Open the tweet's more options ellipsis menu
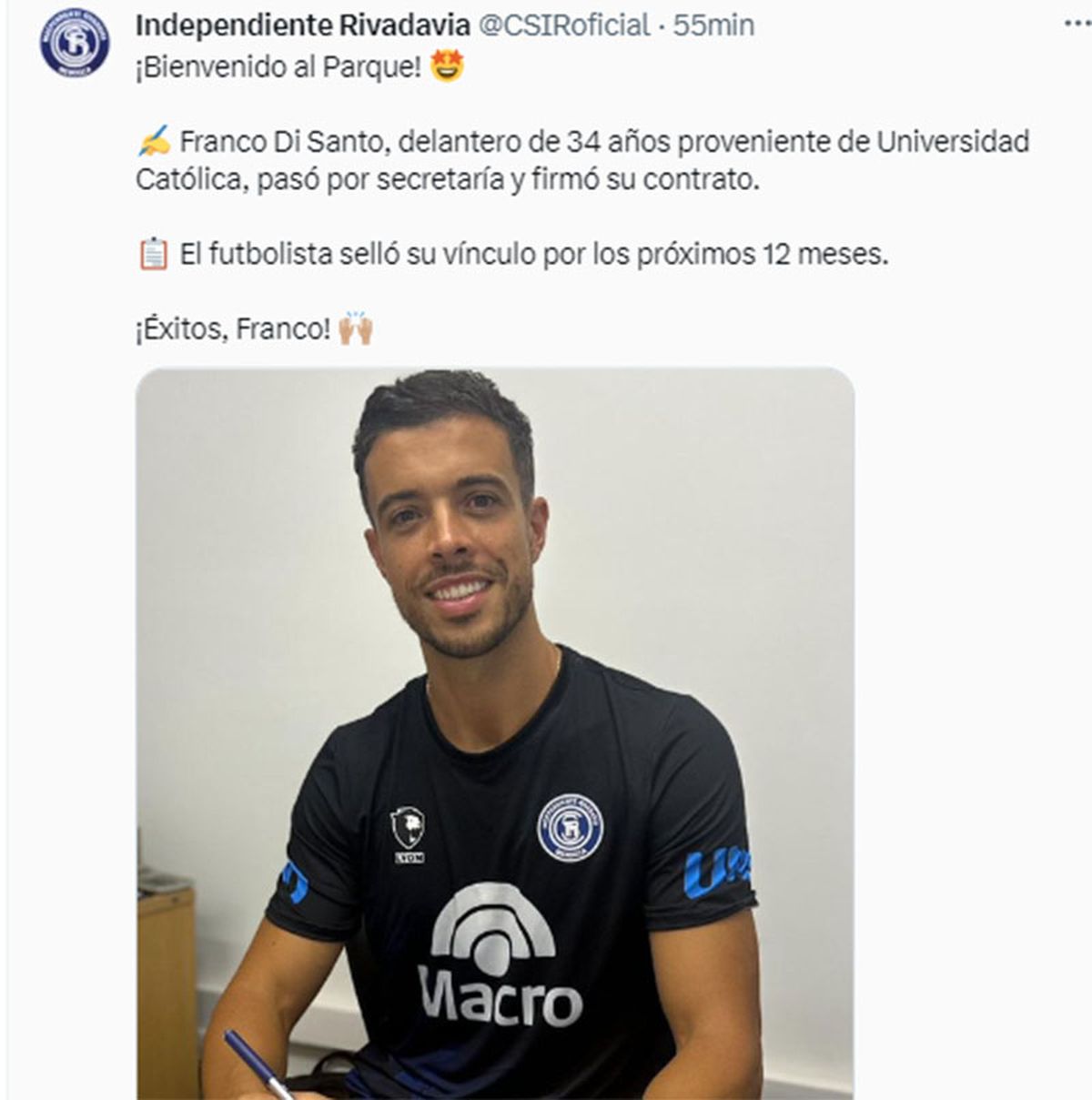 click(1077, 24)
